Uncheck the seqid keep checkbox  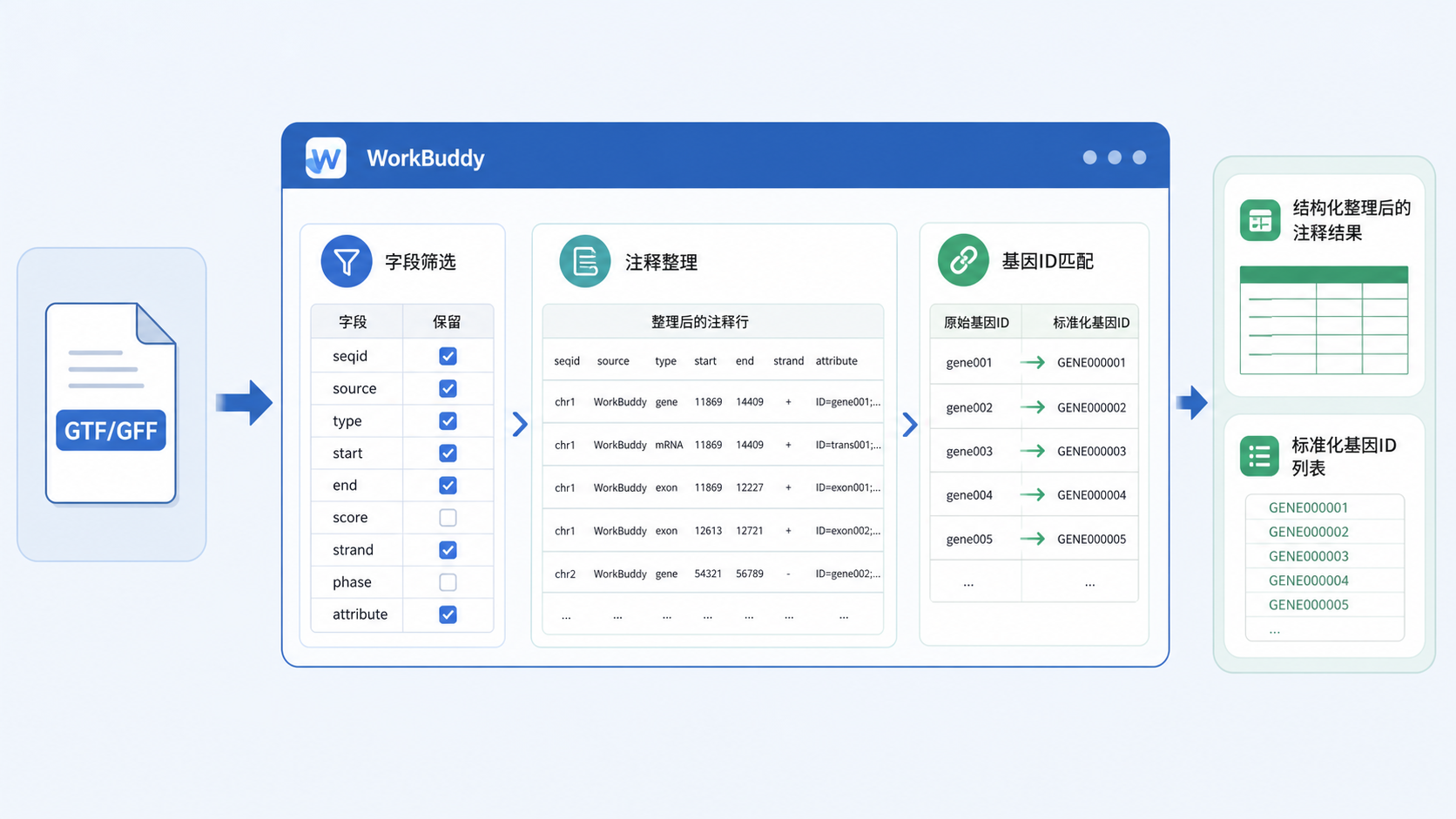(x=448, y=356)
